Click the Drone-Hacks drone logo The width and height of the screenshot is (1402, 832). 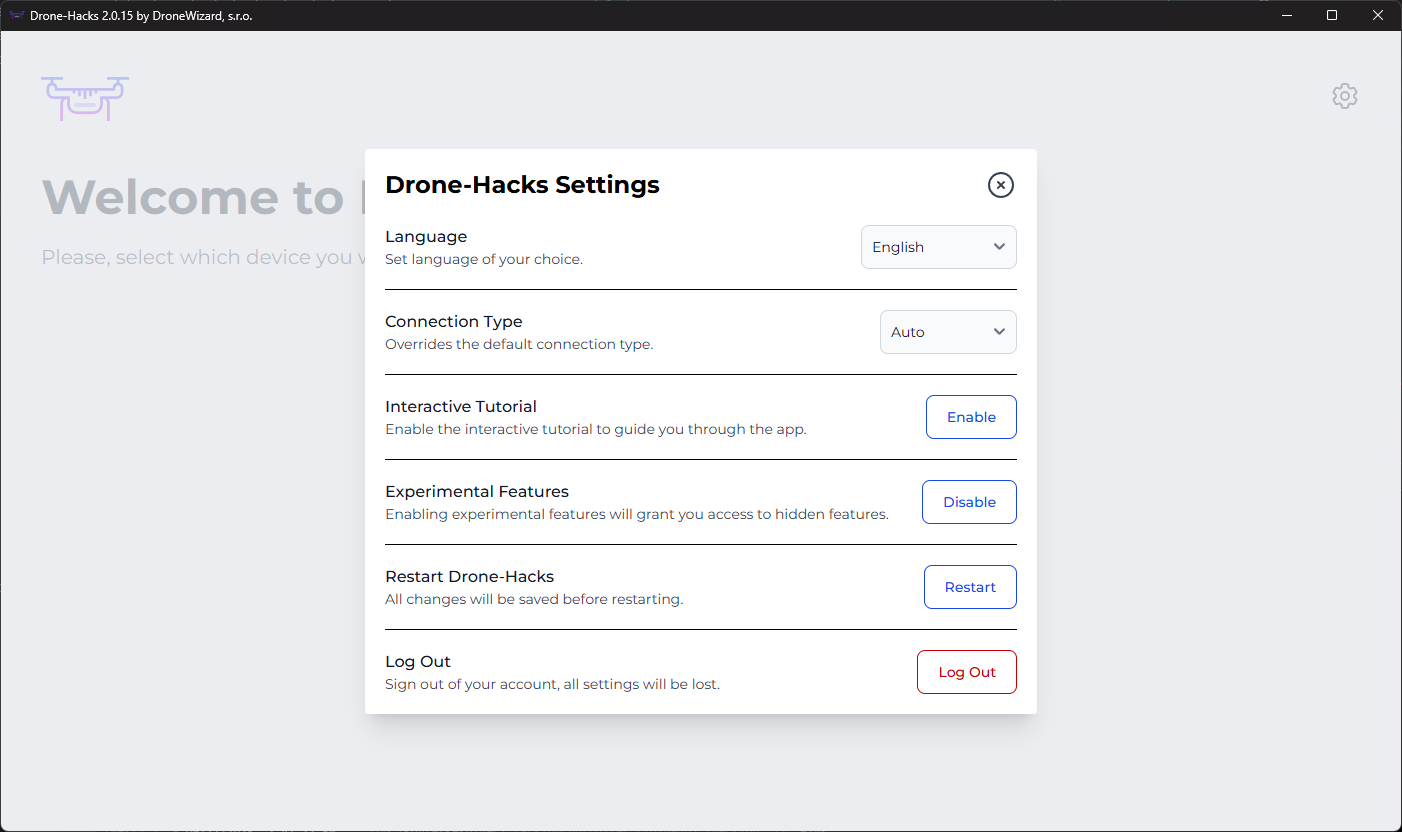pos(85,98)
